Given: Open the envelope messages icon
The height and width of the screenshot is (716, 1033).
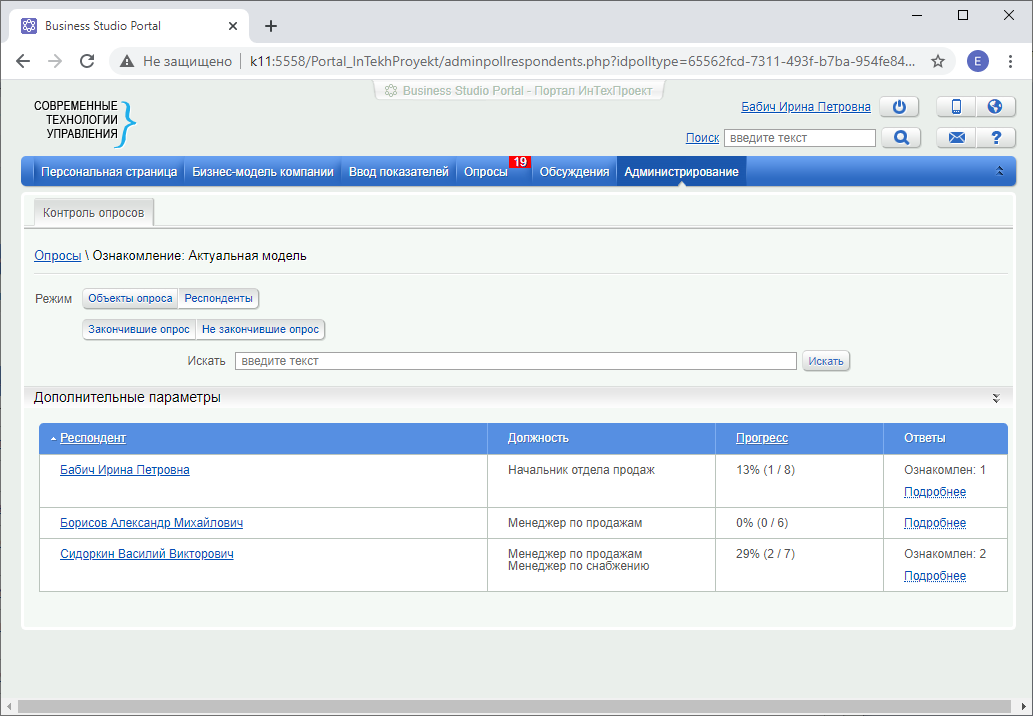Looking at the screenshot, I should 956,138.
